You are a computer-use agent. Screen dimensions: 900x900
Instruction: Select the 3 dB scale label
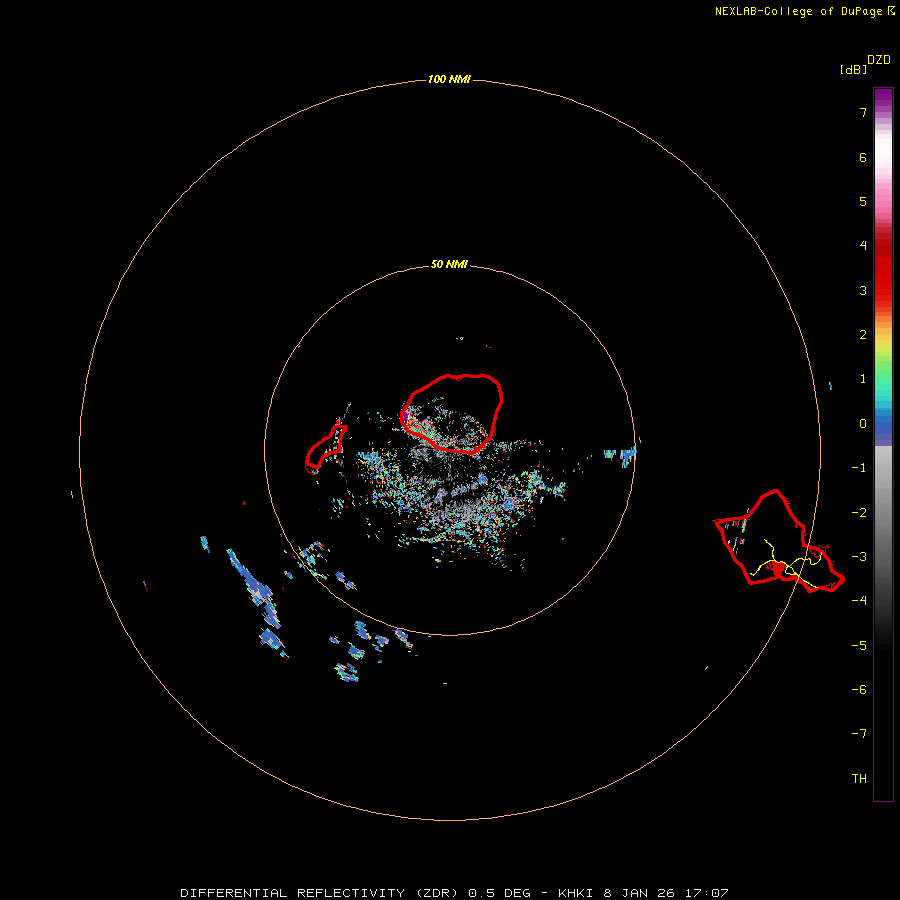863,290
